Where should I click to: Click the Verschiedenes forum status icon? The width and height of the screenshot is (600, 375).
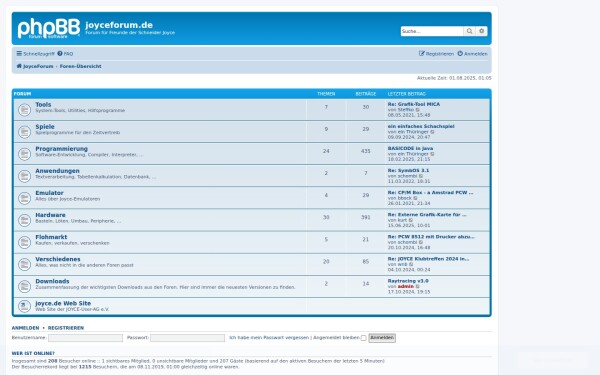coord(24,264)
